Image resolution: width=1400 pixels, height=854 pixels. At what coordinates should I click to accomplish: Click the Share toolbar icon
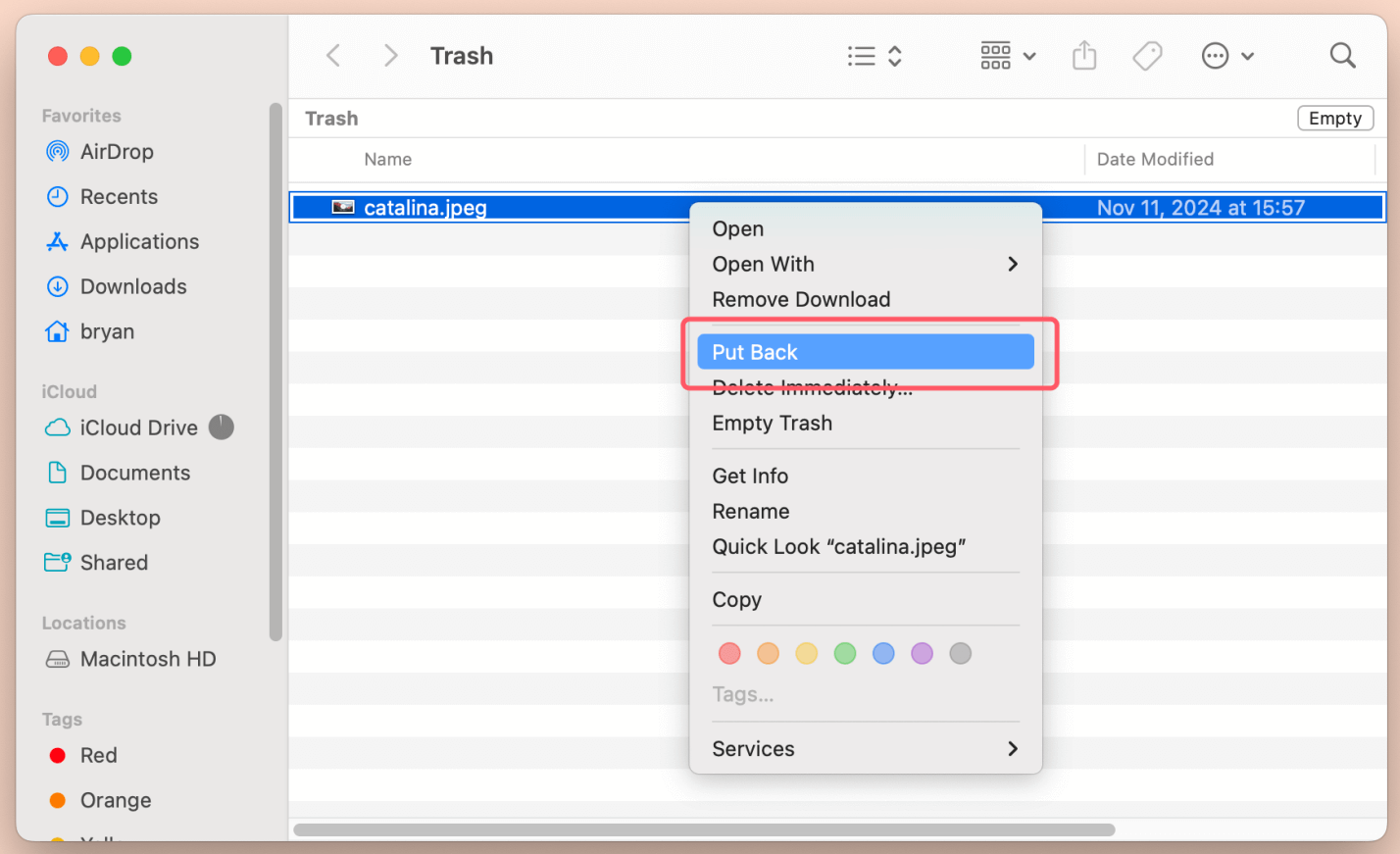tap(1084, 56)
